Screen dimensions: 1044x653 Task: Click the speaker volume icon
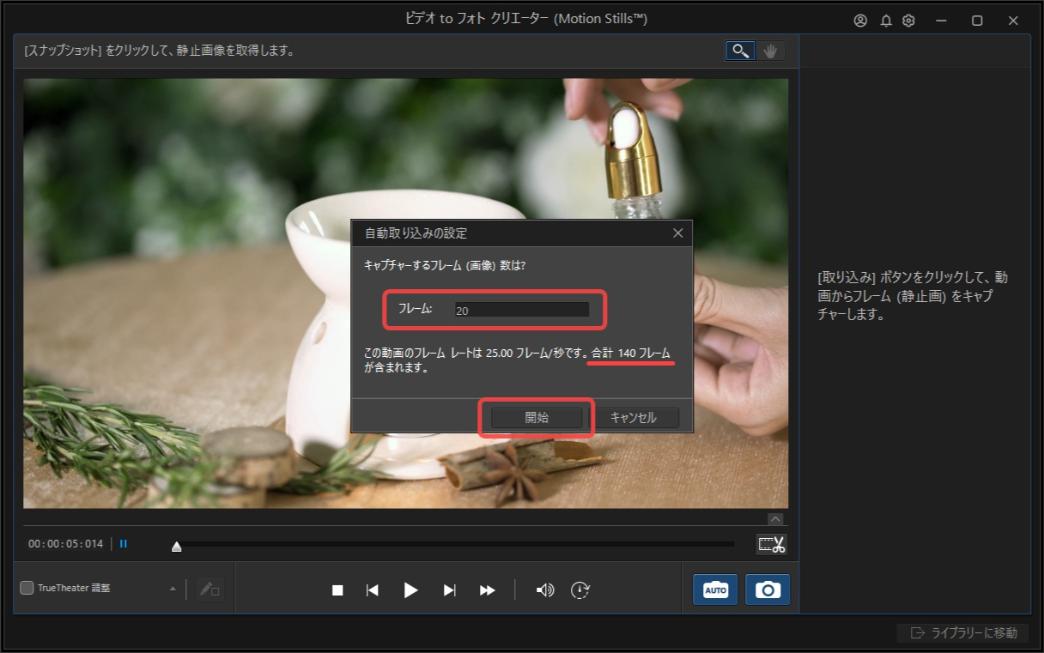[545, 590]
